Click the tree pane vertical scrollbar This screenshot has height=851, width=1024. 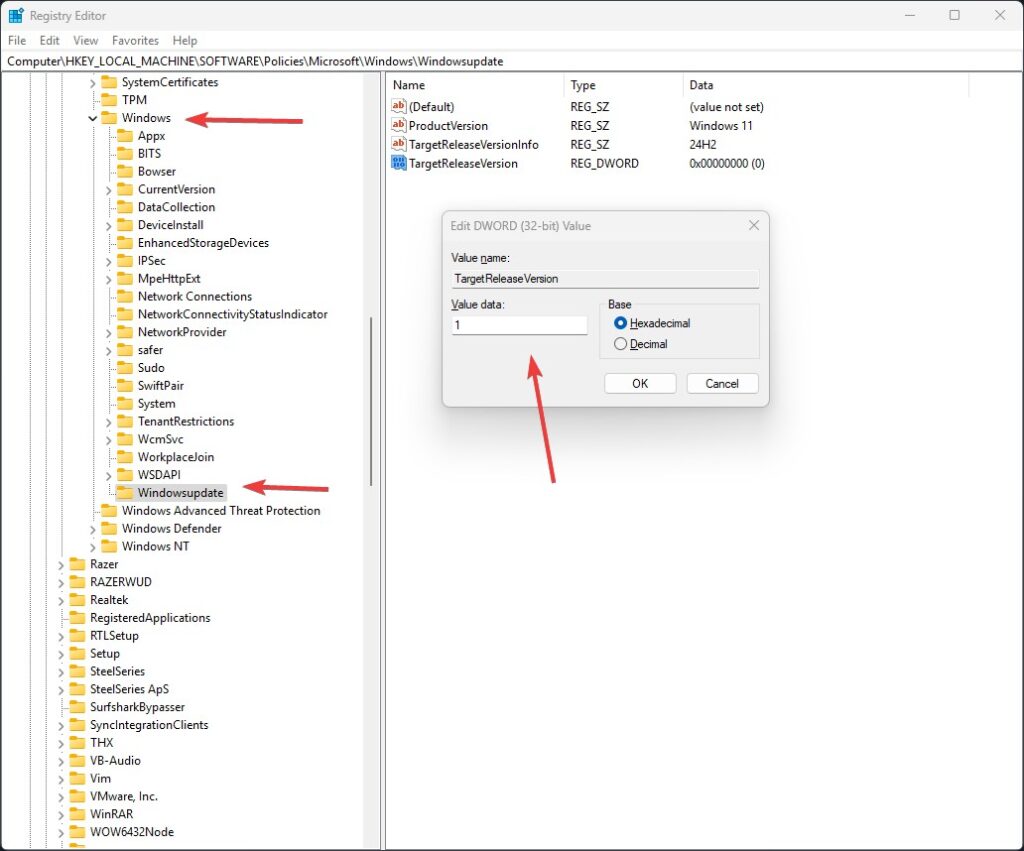point(371,401)
